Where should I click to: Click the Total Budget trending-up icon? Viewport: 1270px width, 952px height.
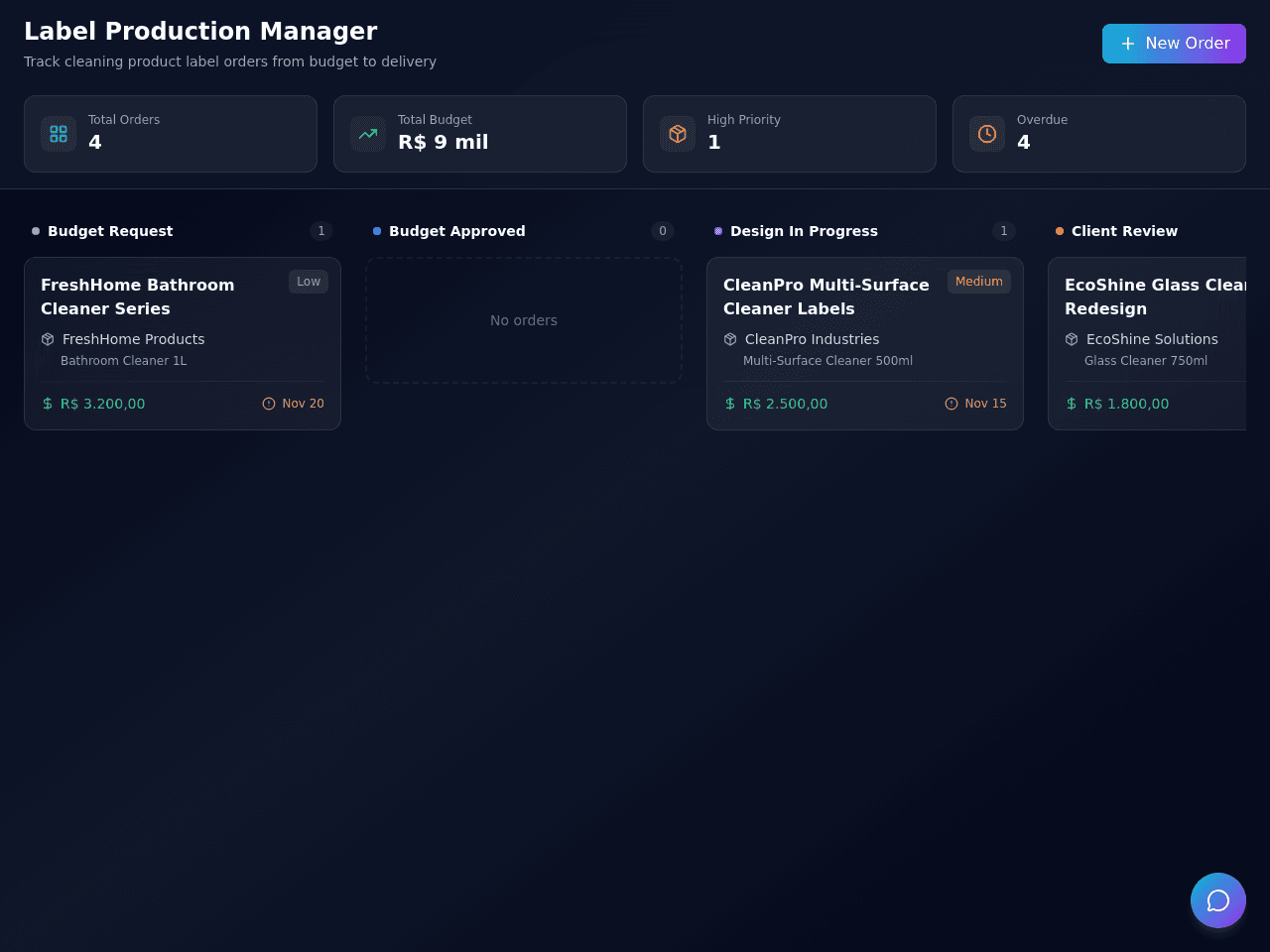368,134
